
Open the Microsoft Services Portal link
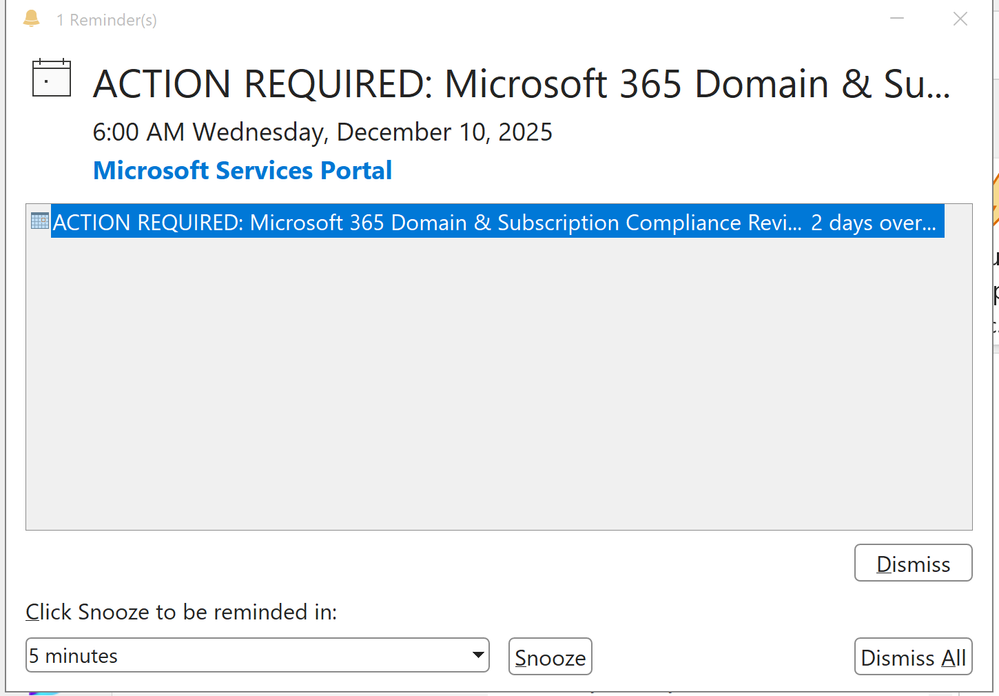(242, 171)
